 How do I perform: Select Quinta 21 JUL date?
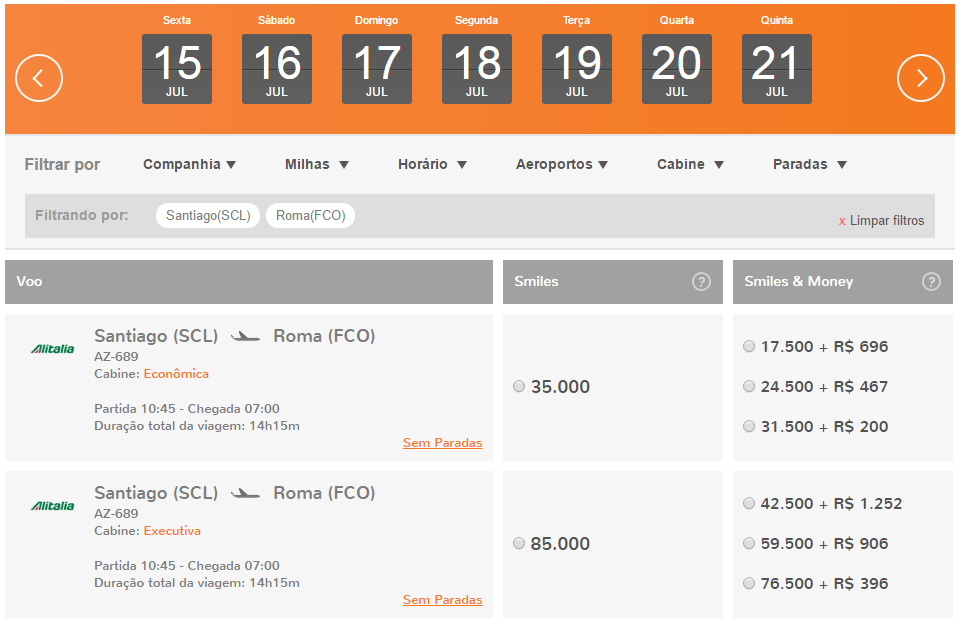click(x=777, y=68)
